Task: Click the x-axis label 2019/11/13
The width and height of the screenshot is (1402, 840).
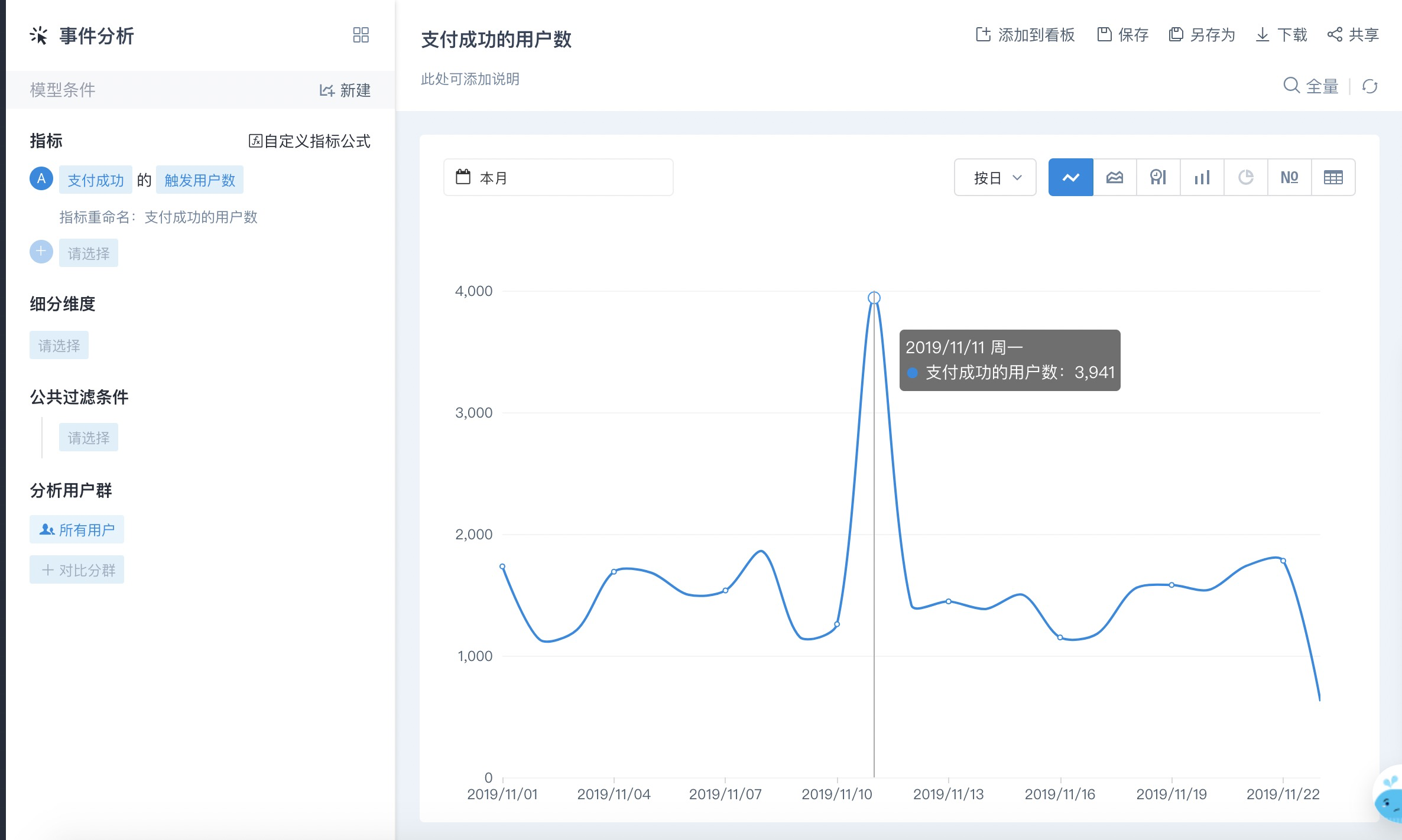Action: pos(949,794)
